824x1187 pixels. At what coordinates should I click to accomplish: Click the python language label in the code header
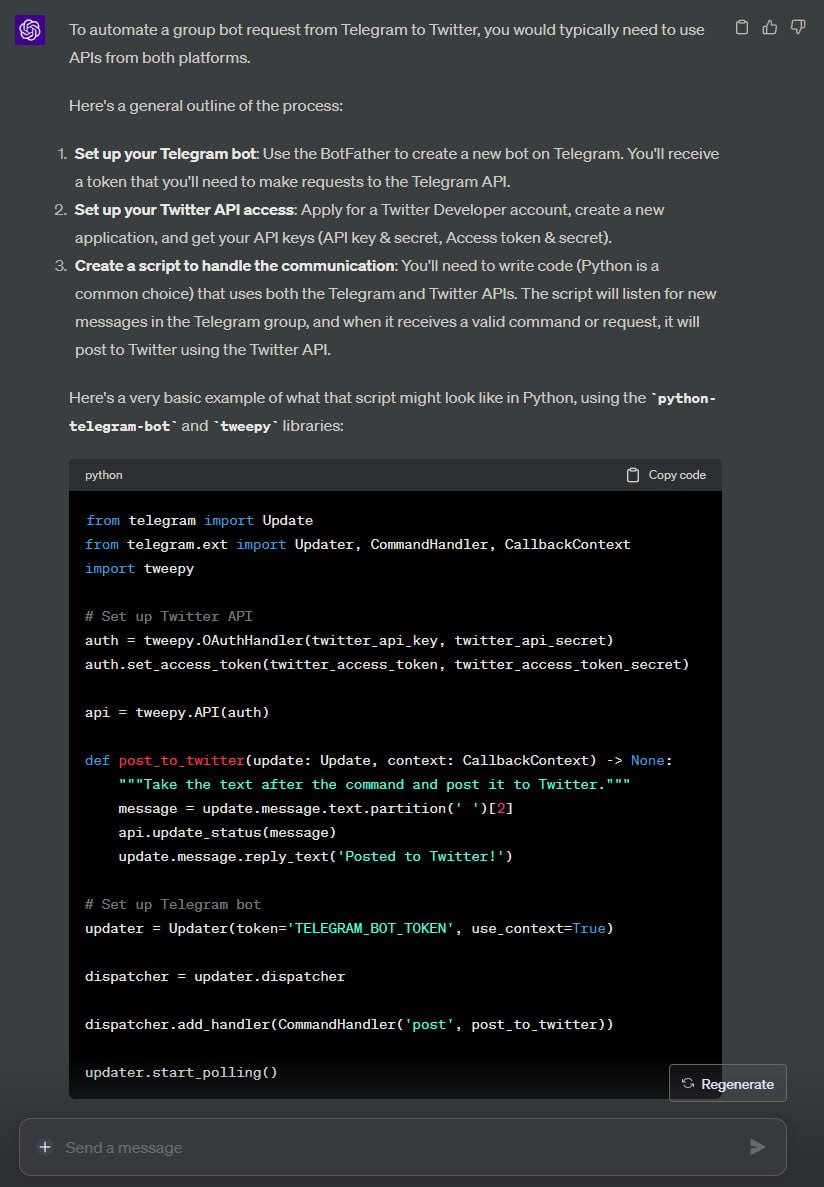[x=104, y=475]
